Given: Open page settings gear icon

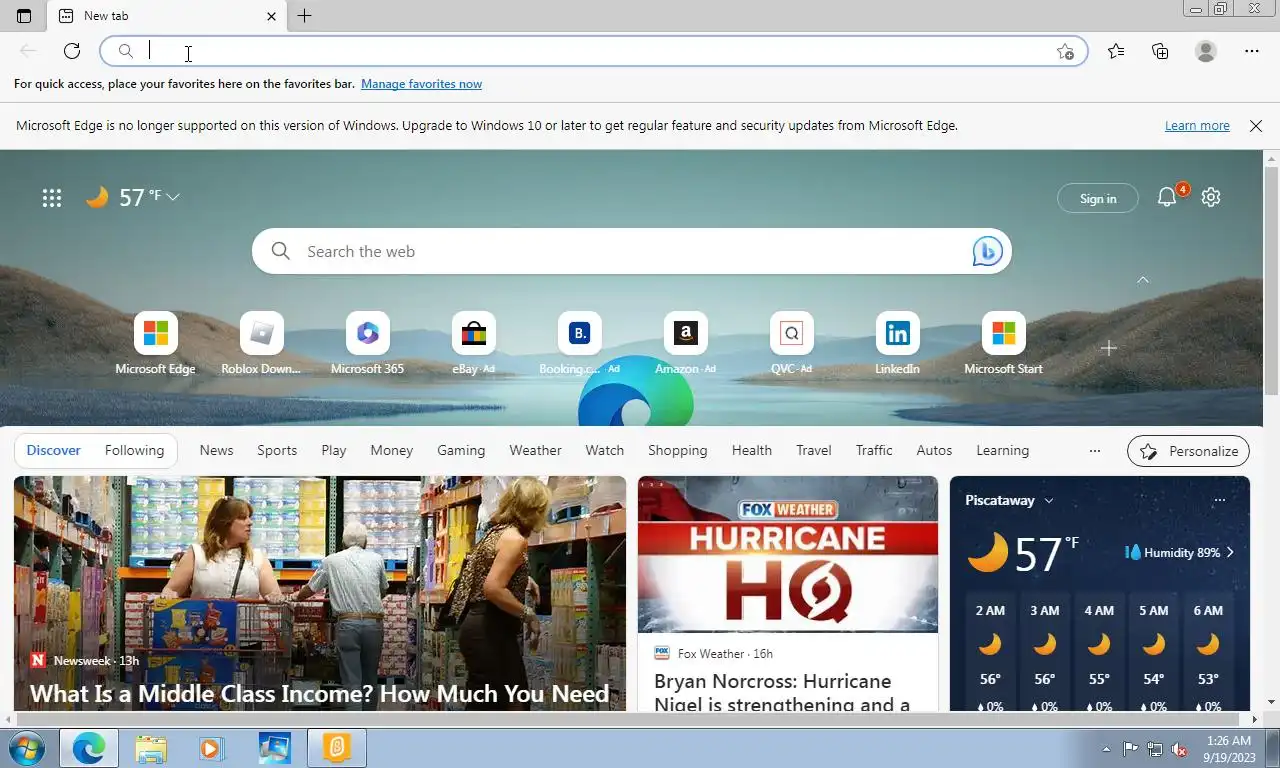Looking at the screenshot, I should pyautogui.click(x=1211, y=197).
